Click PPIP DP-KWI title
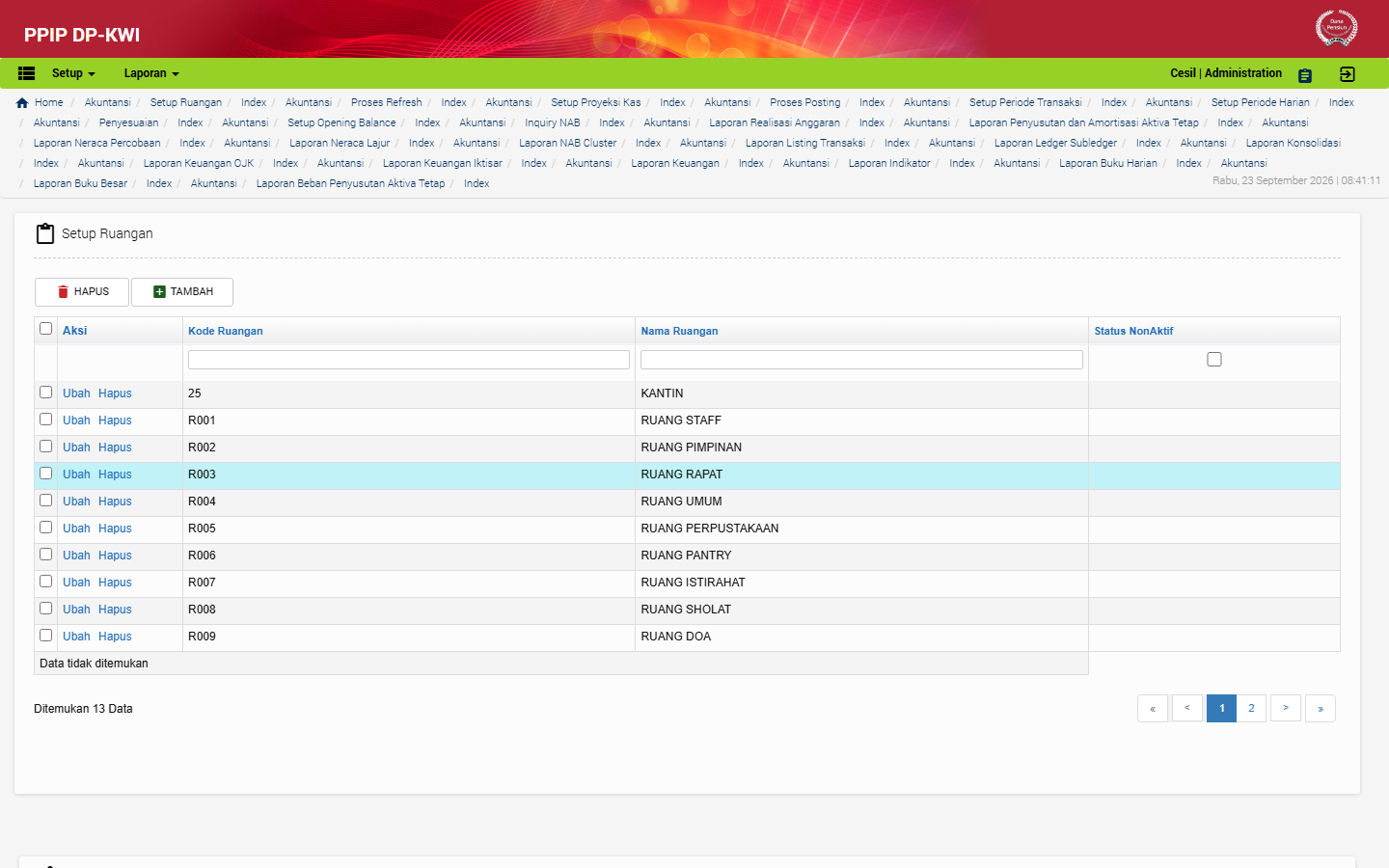This screenshot has width=1389, height=868. coord(82,35)
